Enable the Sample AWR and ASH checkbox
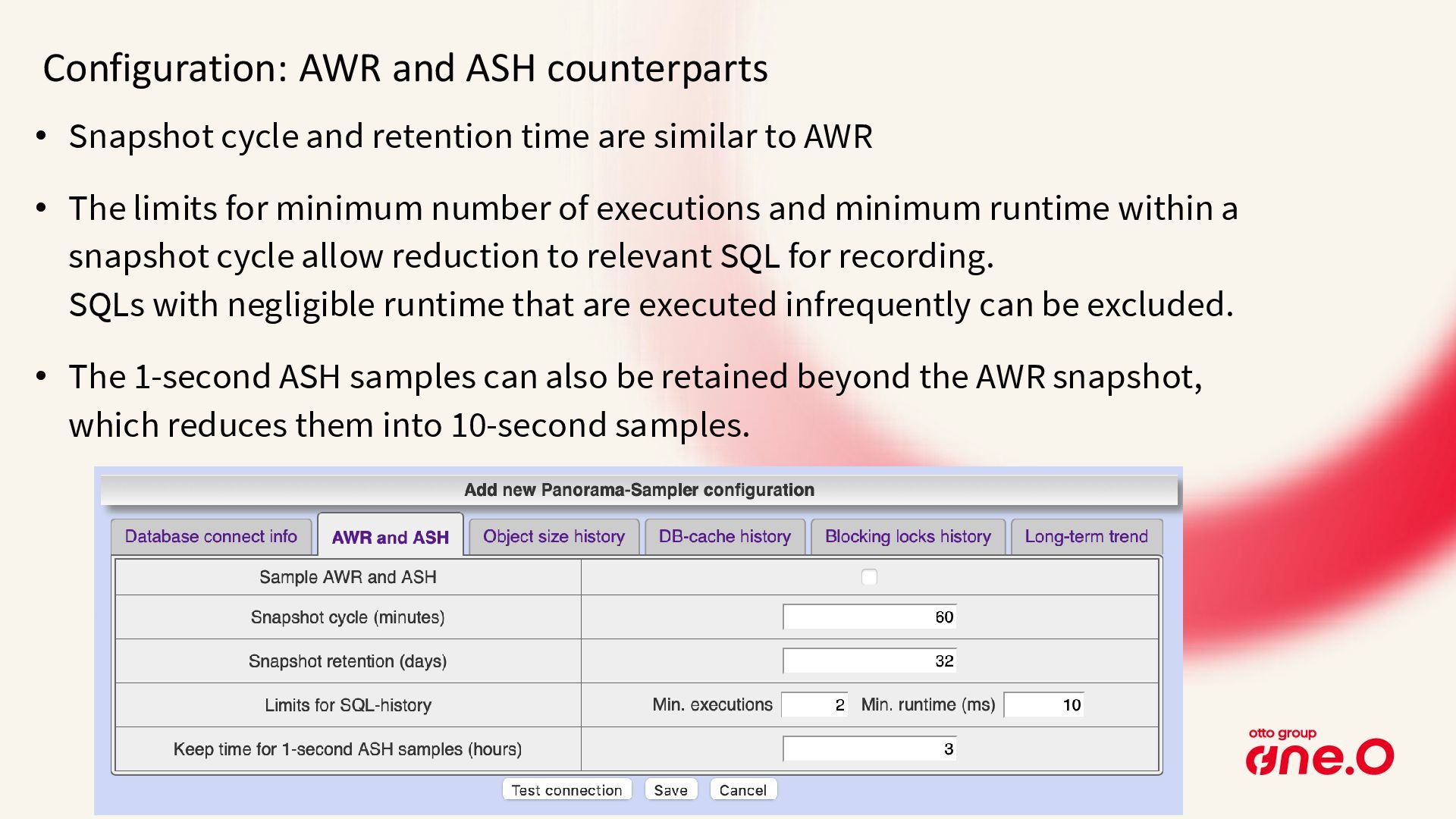 click(x=869, y=577)
